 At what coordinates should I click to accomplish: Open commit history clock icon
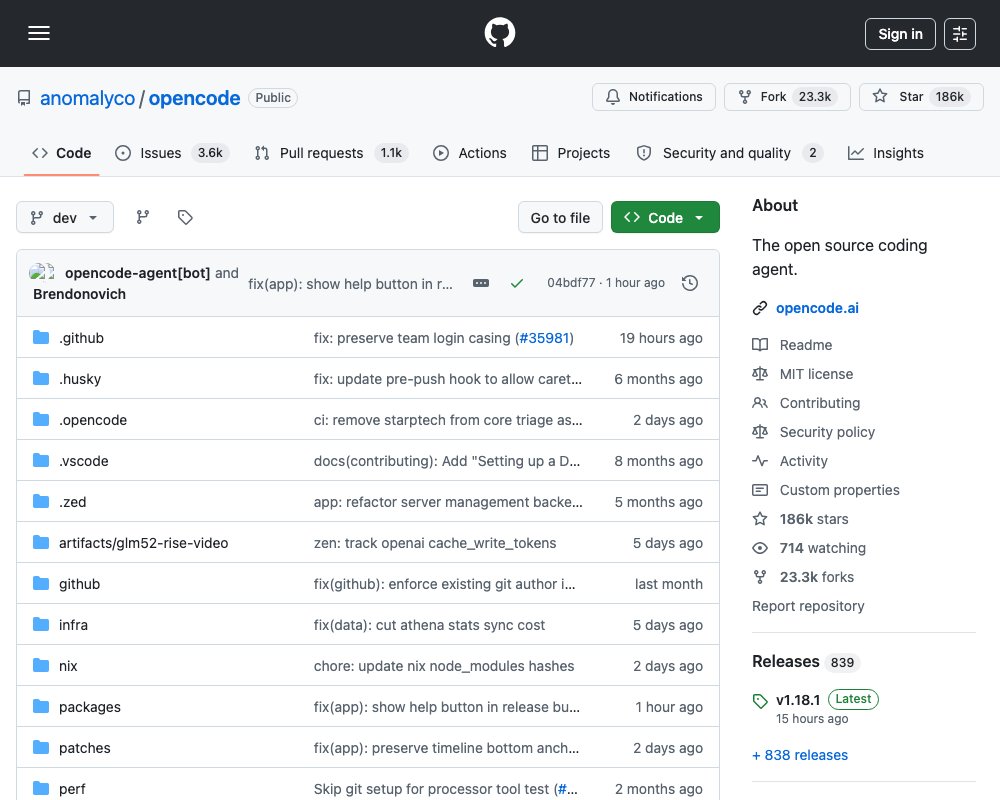[x=689, y=283]
